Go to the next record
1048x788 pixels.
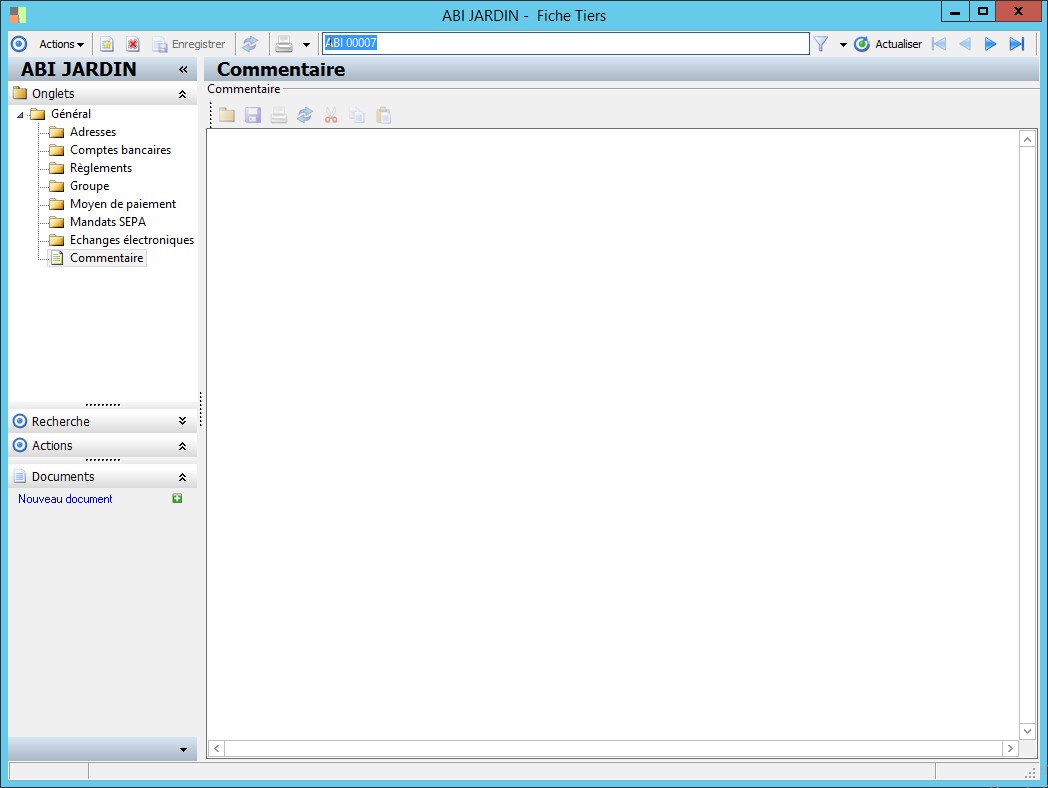click(x=991, y=44)
